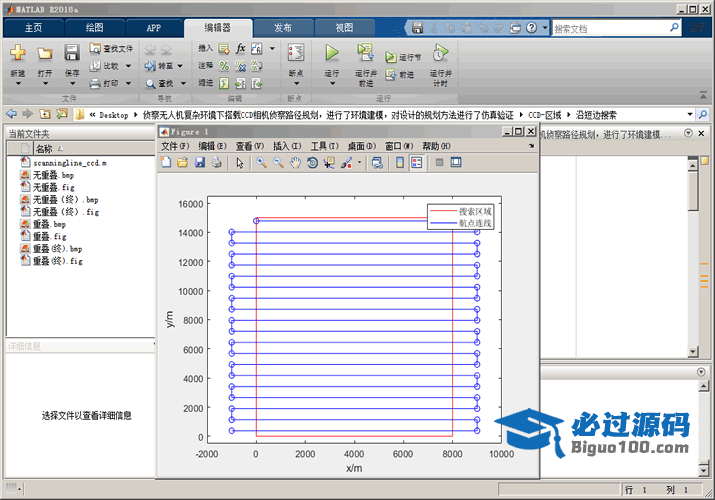Switch to the 绘图 (Plots) ribbon tab
Screen dimensions: 715x500
94,27
